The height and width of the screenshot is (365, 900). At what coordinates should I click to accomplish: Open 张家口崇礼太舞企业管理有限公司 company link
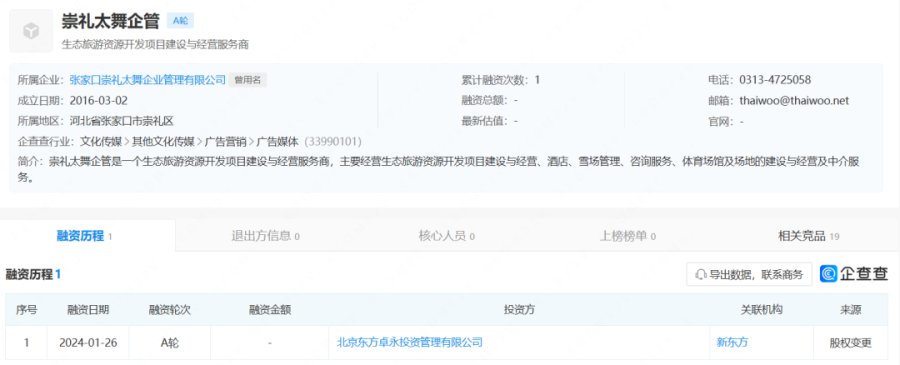tap(148, 80)
